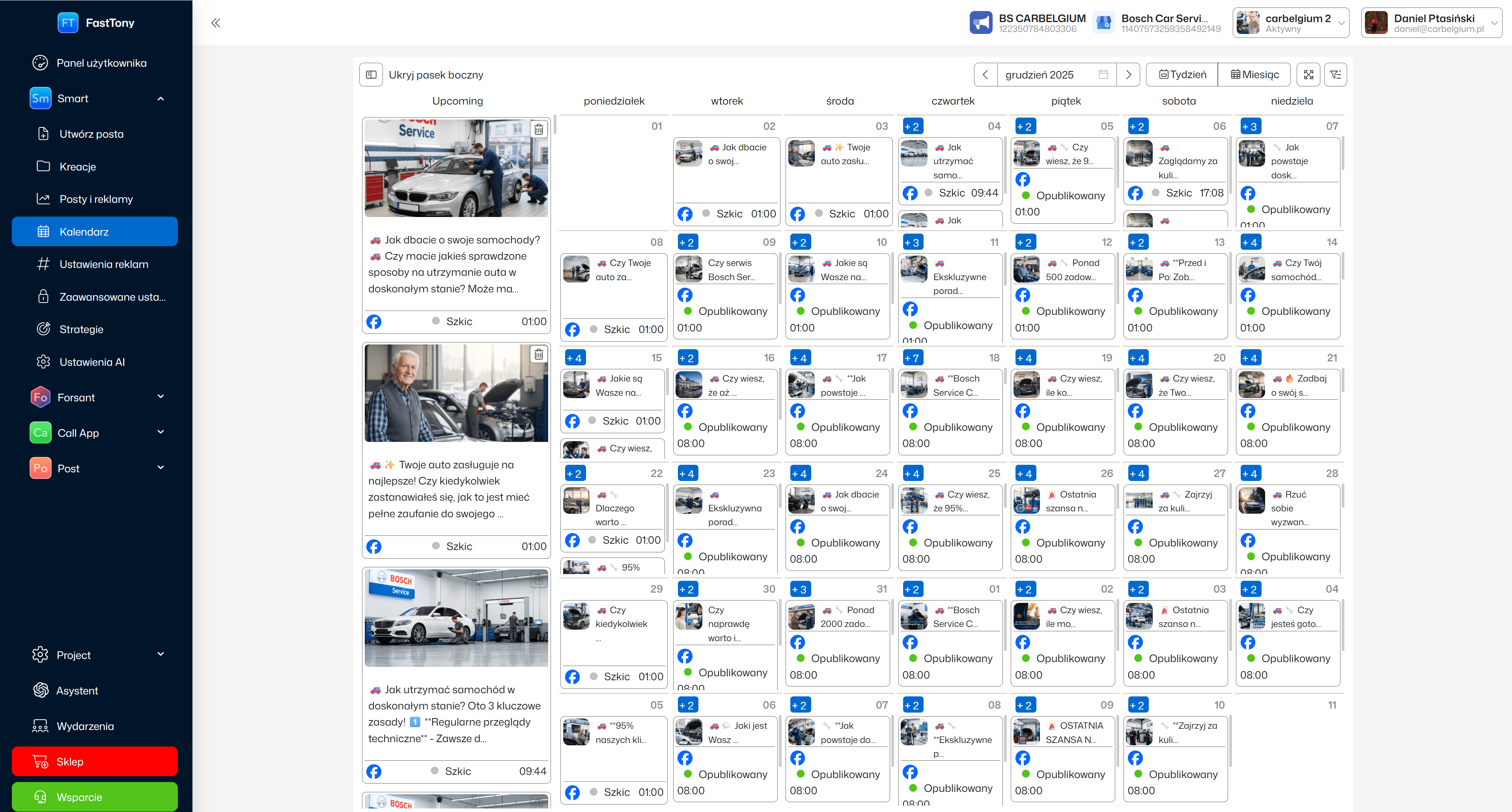Switch calendar to Tydzień view
1512x812 pixels.
click(1182, 75)
